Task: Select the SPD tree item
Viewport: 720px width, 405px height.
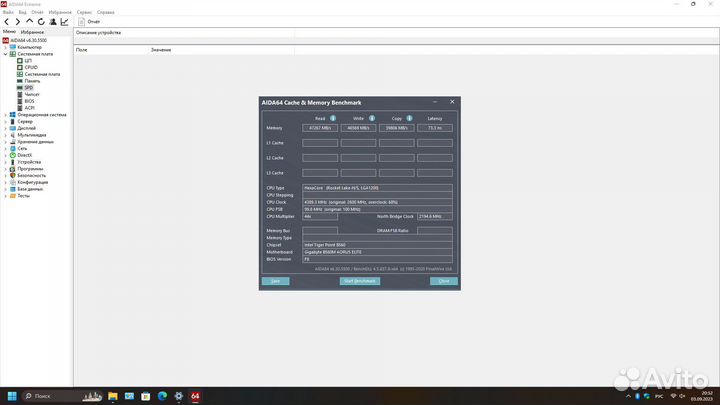Action: (28, 88)
